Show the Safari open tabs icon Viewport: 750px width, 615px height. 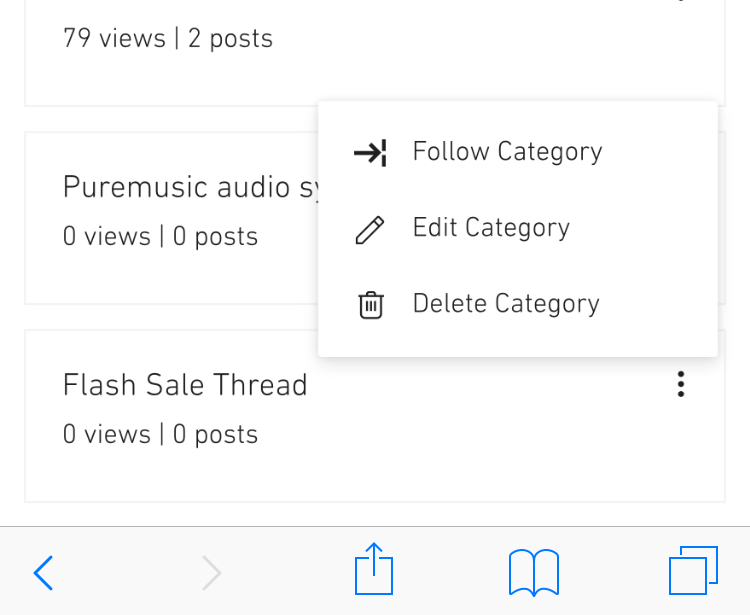tap(693, 570)
